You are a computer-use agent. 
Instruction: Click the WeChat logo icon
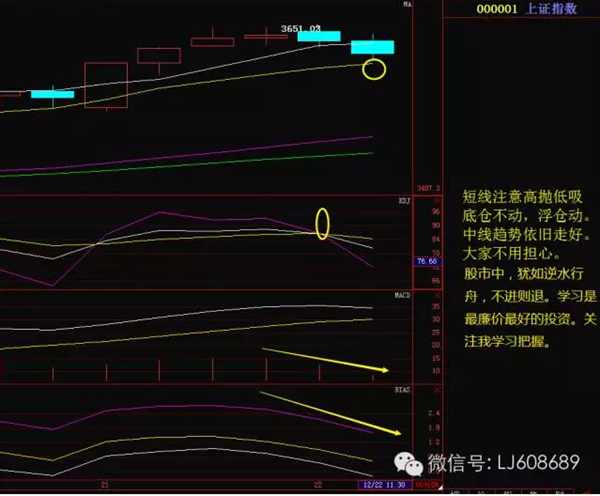click(408, 464)
